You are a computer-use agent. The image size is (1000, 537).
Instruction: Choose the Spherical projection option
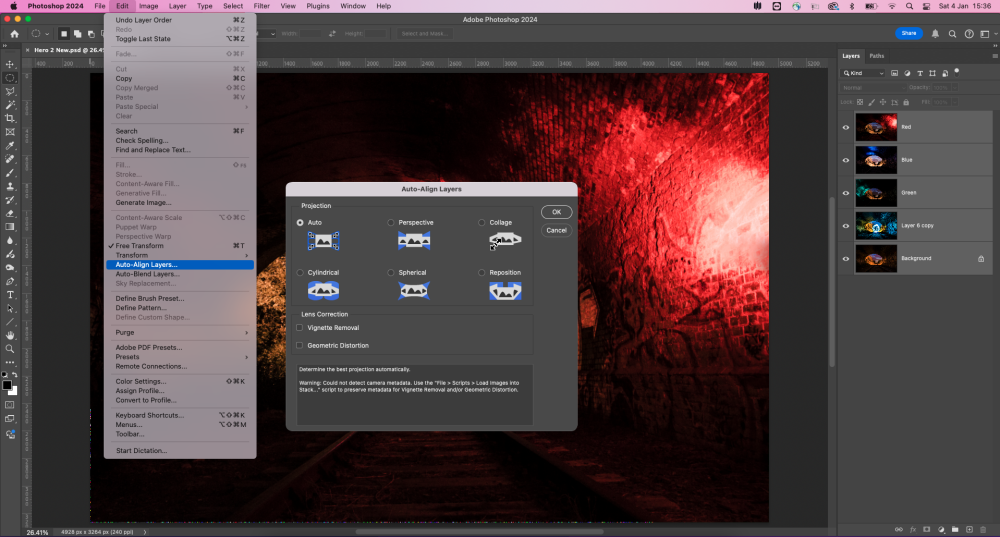pos(391,272)
